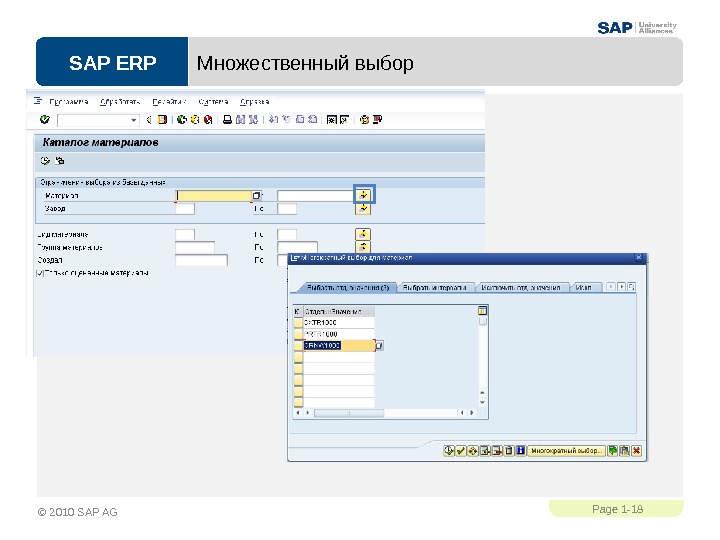Switch to the Выбрать отд. значения tab
The height and width of the screenshot is (540, 720).
coord(348,287)
